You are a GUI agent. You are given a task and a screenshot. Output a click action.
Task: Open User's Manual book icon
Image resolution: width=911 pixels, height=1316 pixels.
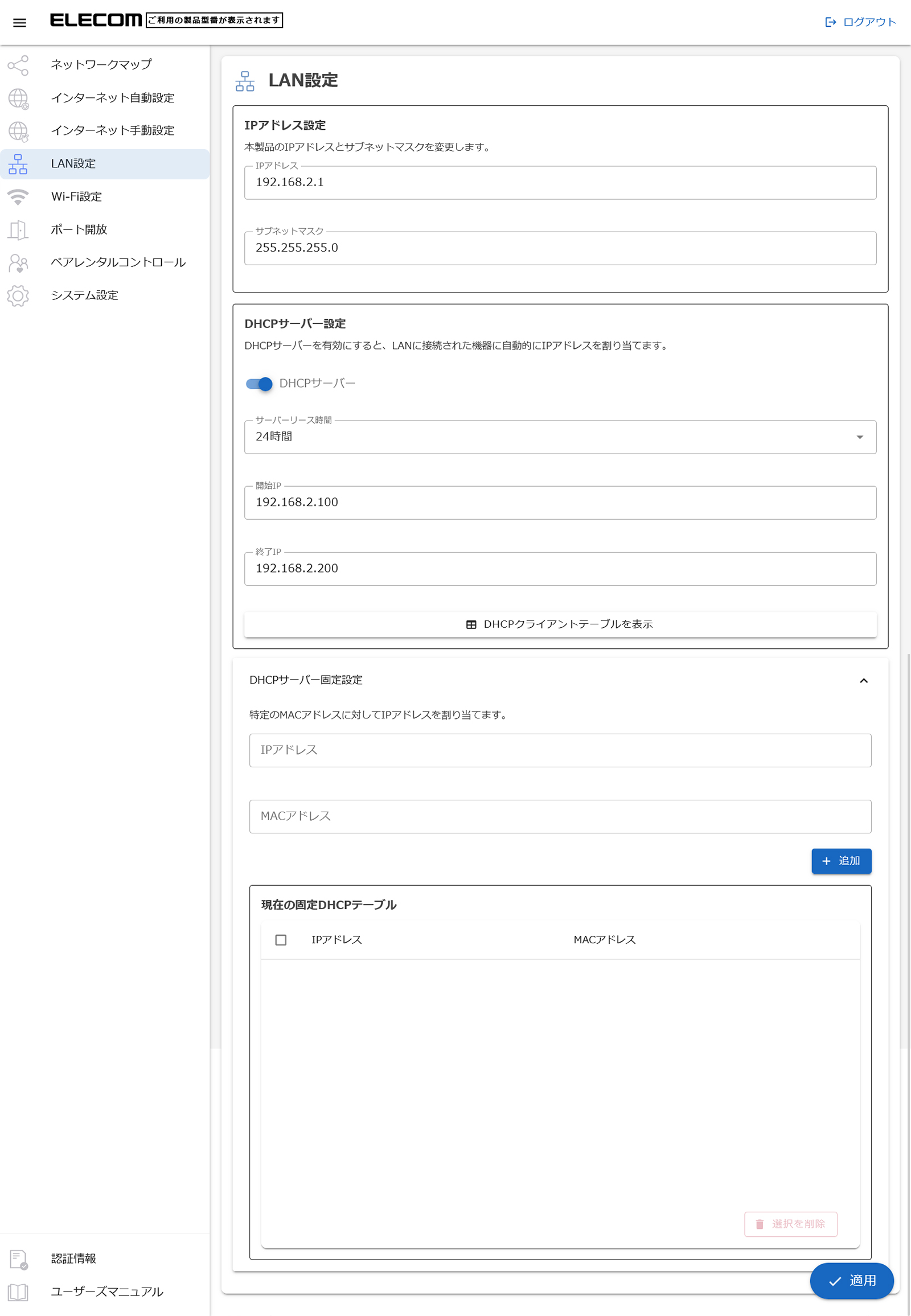(18, 1292)
